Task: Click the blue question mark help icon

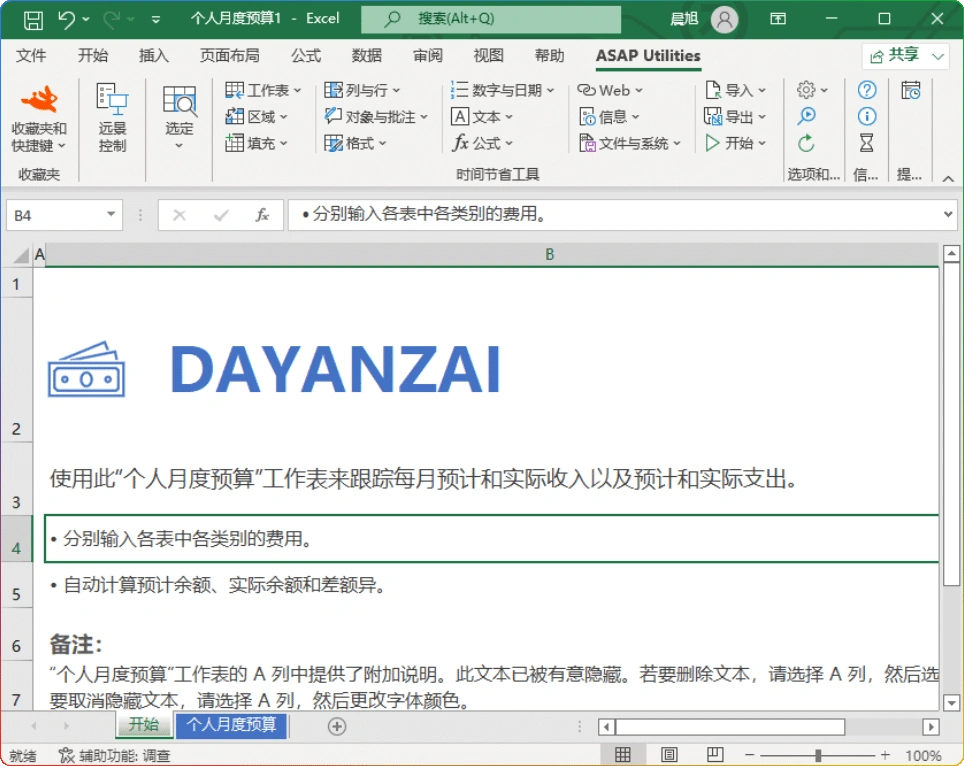Action: coord(866,90)
